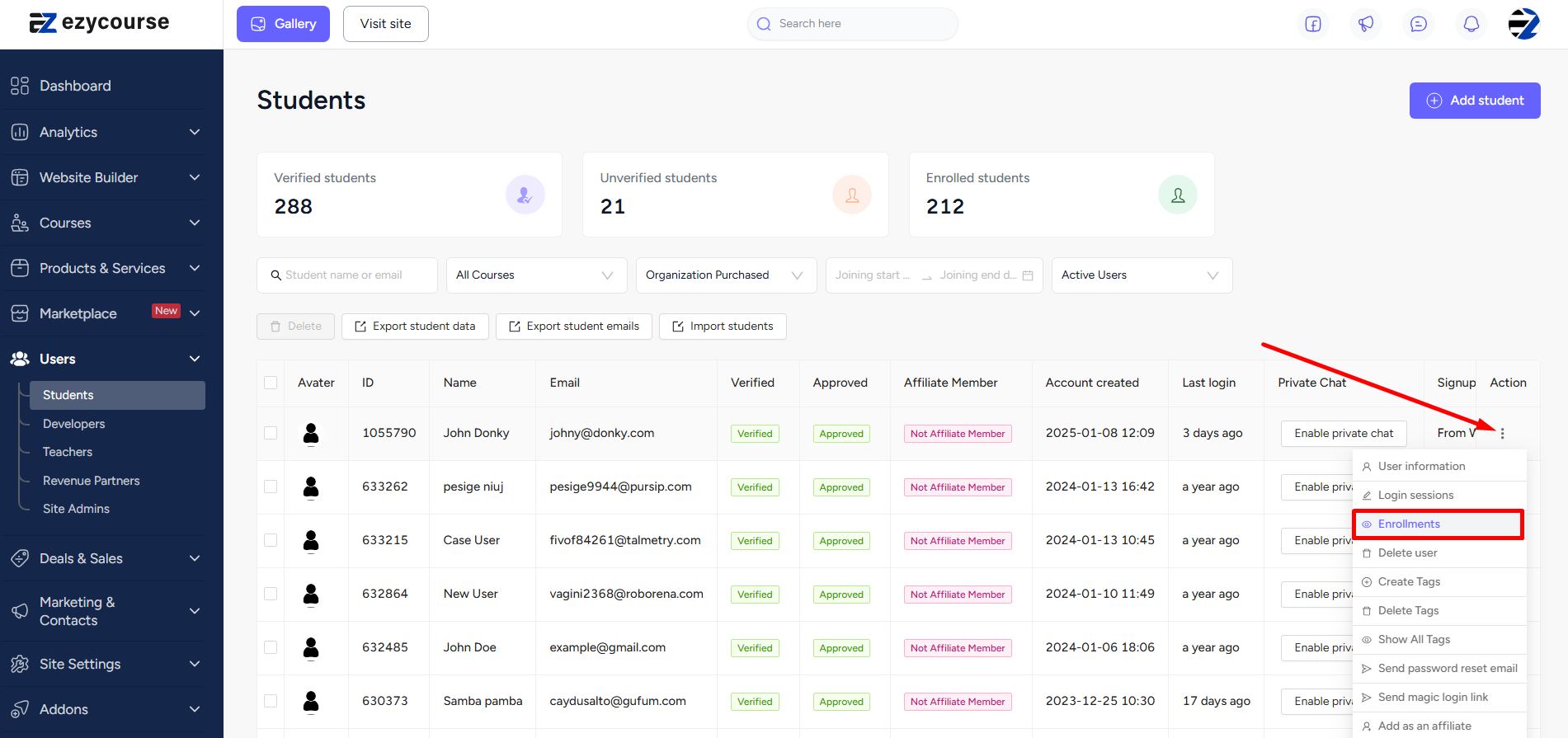Click the Add student button
Screen dimensions: 1568x738
click(1475, 101)
